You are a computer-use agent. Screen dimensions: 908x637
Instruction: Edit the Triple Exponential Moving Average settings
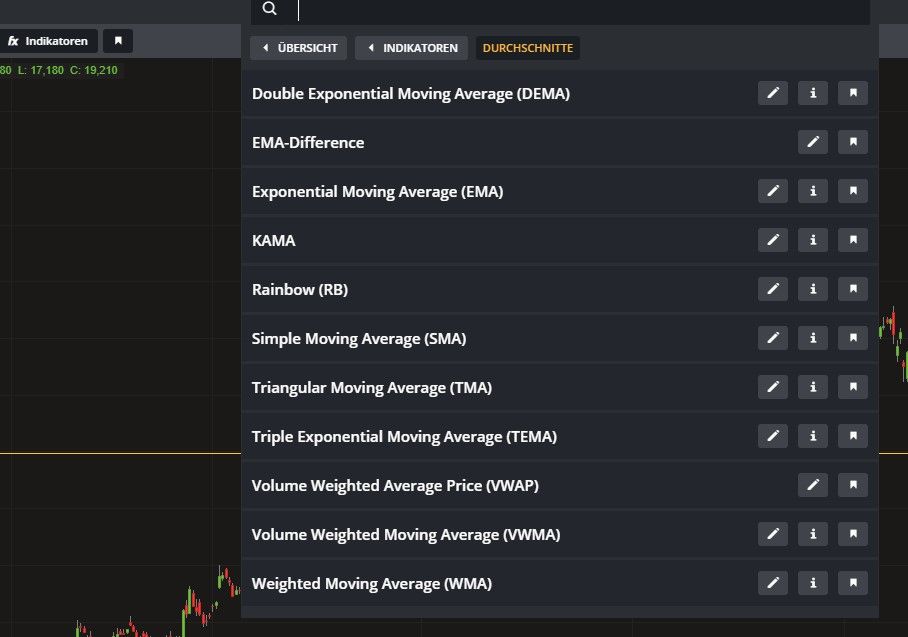[772, 437]
